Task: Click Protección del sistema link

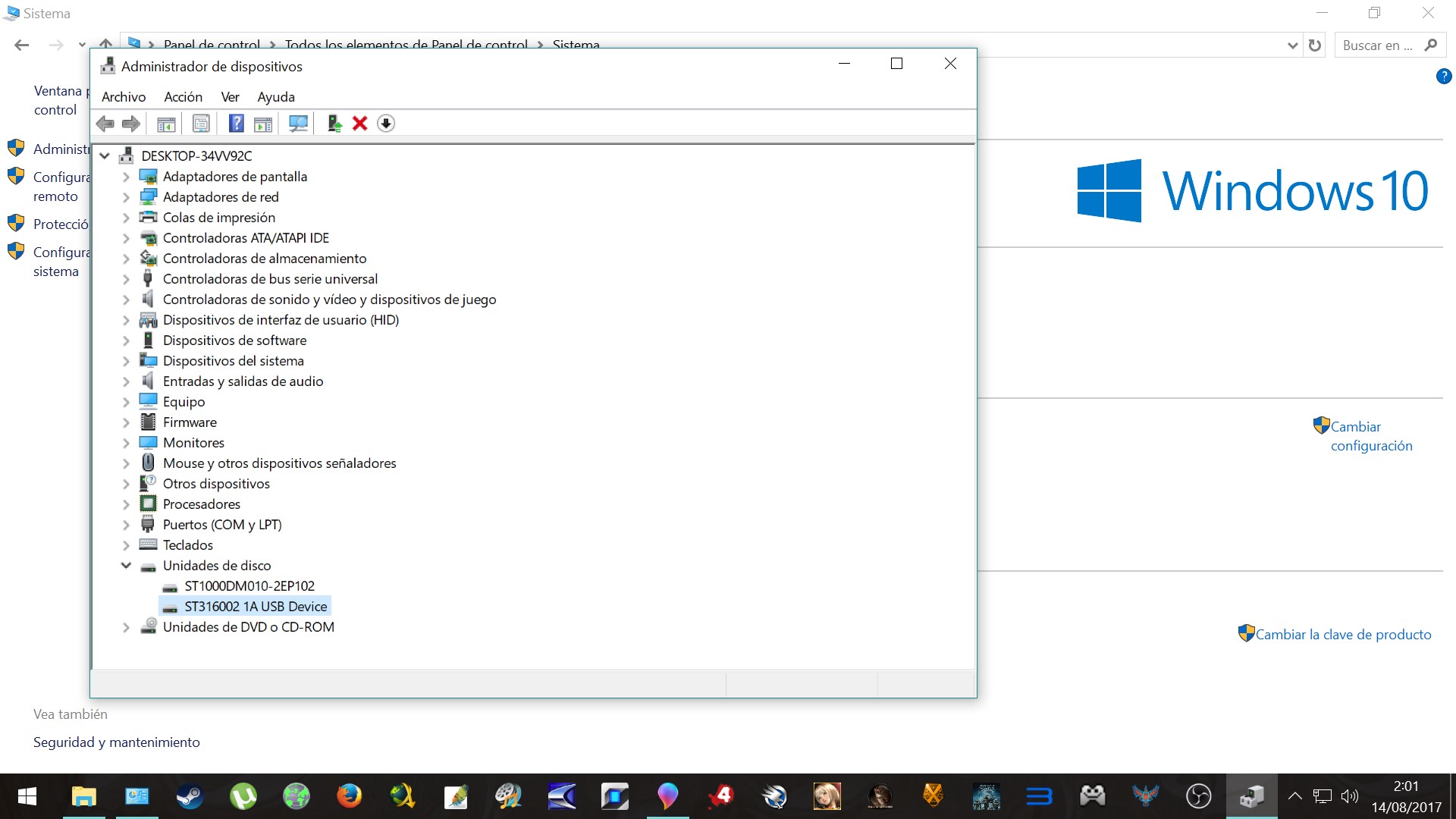Action: (61, 224)
